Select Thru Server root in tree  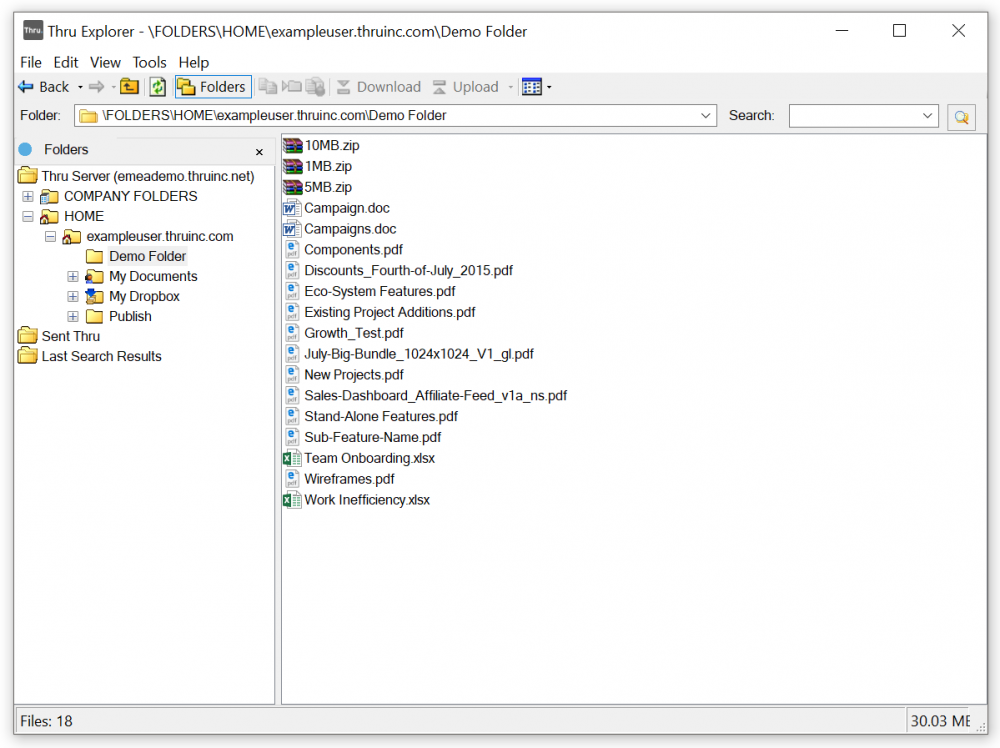[147, 176]
